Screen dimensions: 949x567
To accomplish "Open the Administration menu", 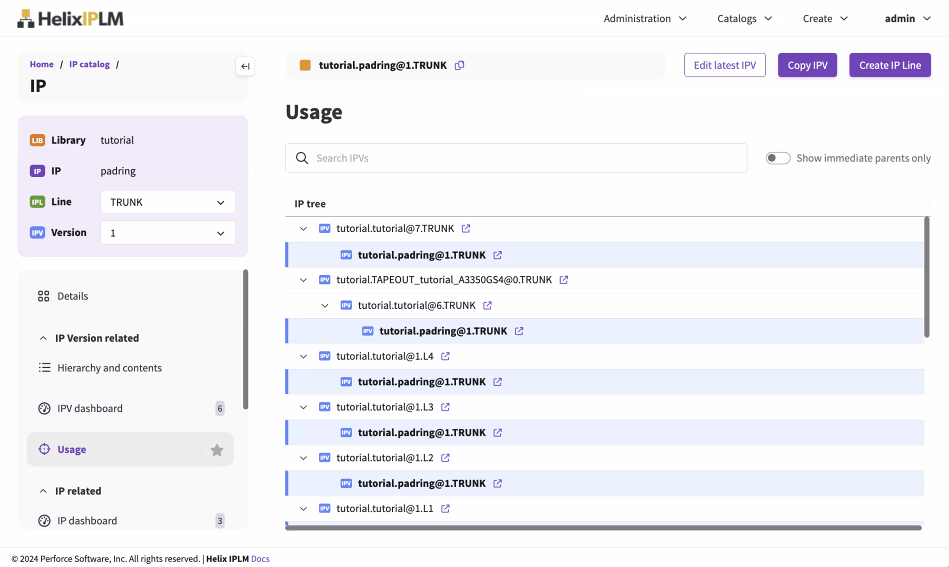I will 645,18.
